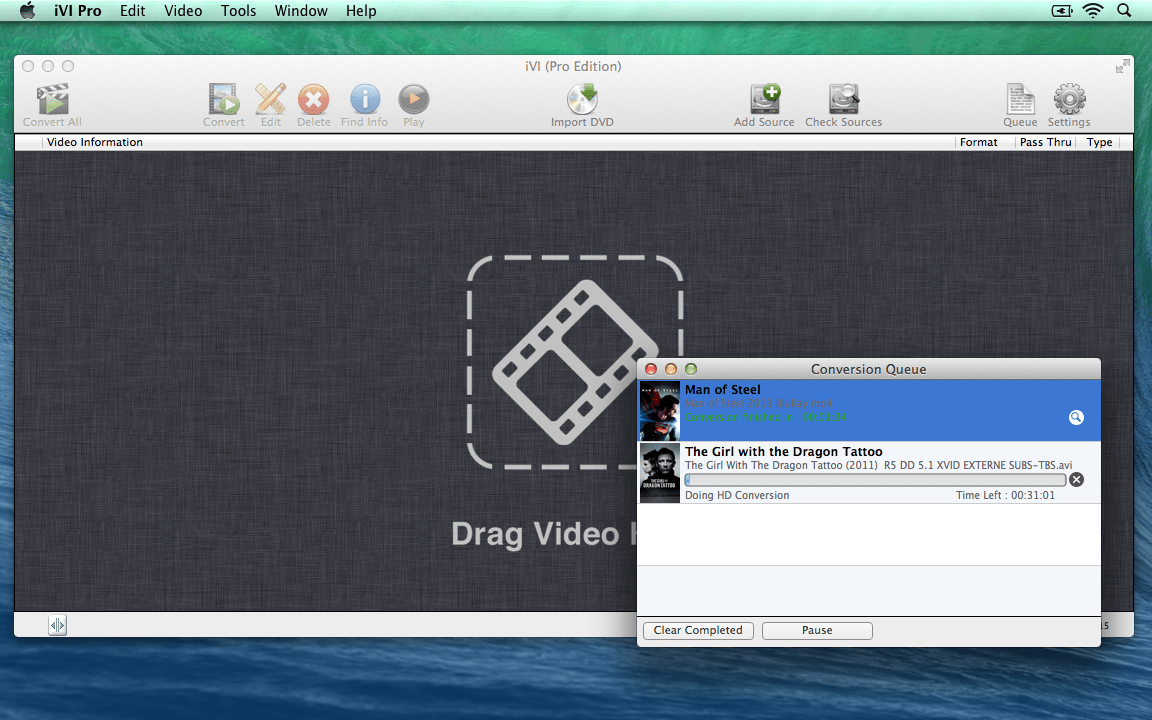Screen dimensions: 1152x720
Task: Open the Apple menu
Action: [x=27, y=11]
